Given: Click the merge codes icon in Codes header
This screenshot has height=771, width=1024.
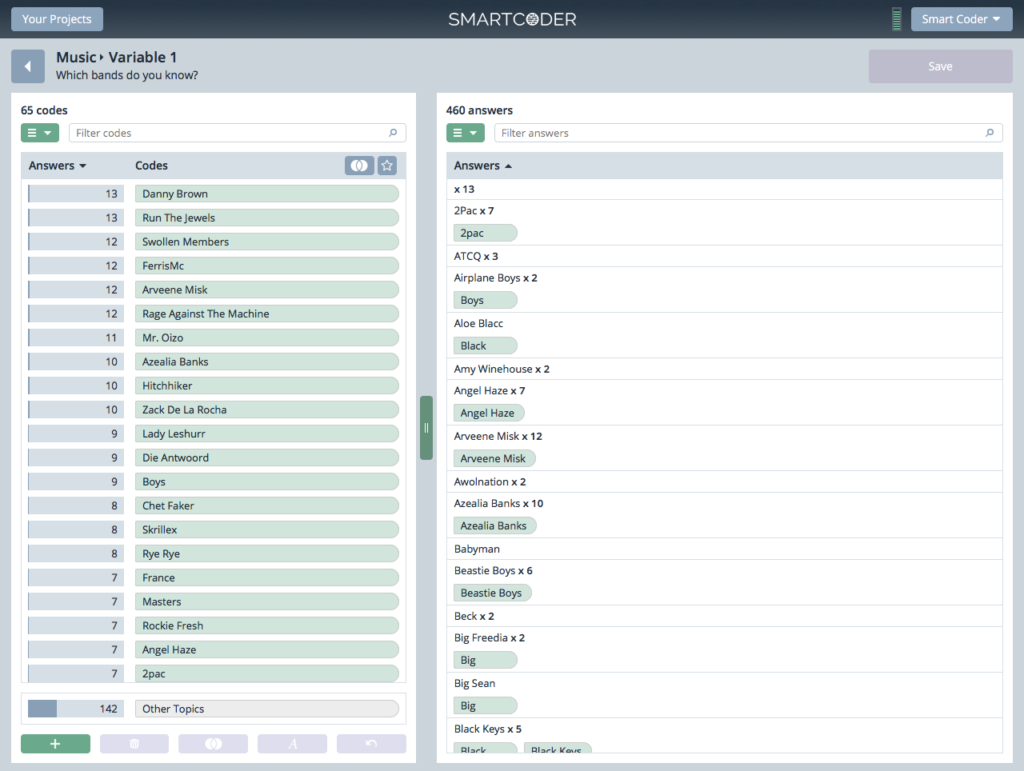Looking at the screenshot, I should 359,165.
